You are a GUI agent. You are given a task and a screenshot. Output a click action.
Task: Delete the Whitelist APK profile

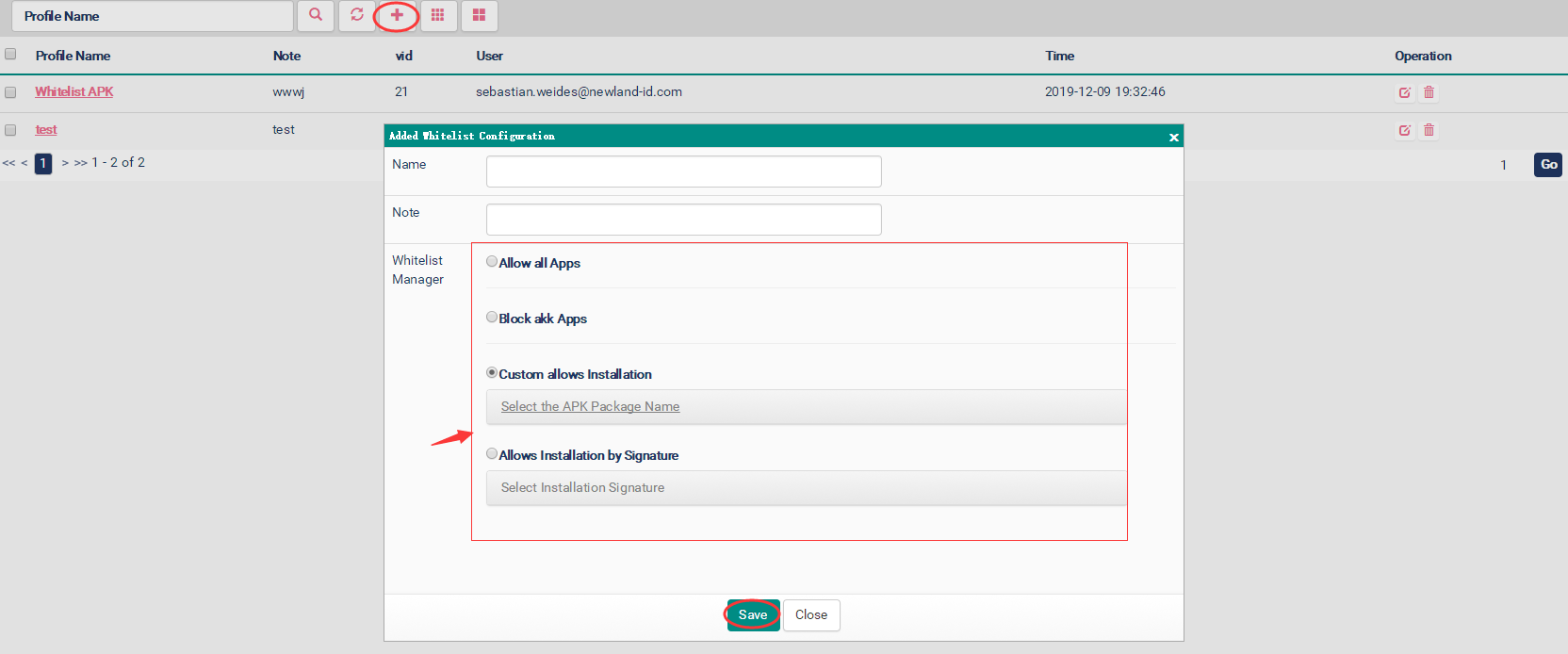(x=1429, y=92)
